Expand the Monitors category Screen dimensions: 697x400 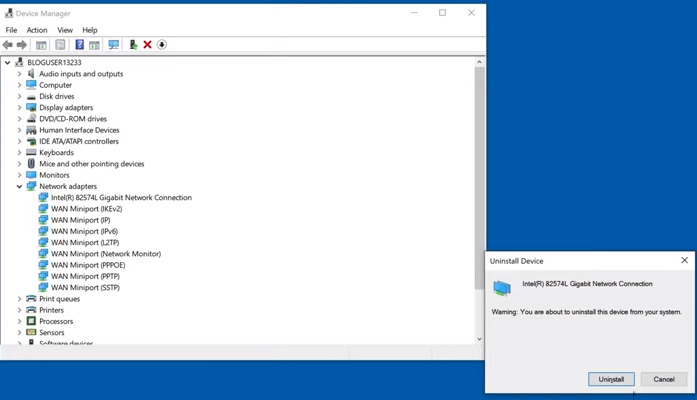[x=19, y=175]
